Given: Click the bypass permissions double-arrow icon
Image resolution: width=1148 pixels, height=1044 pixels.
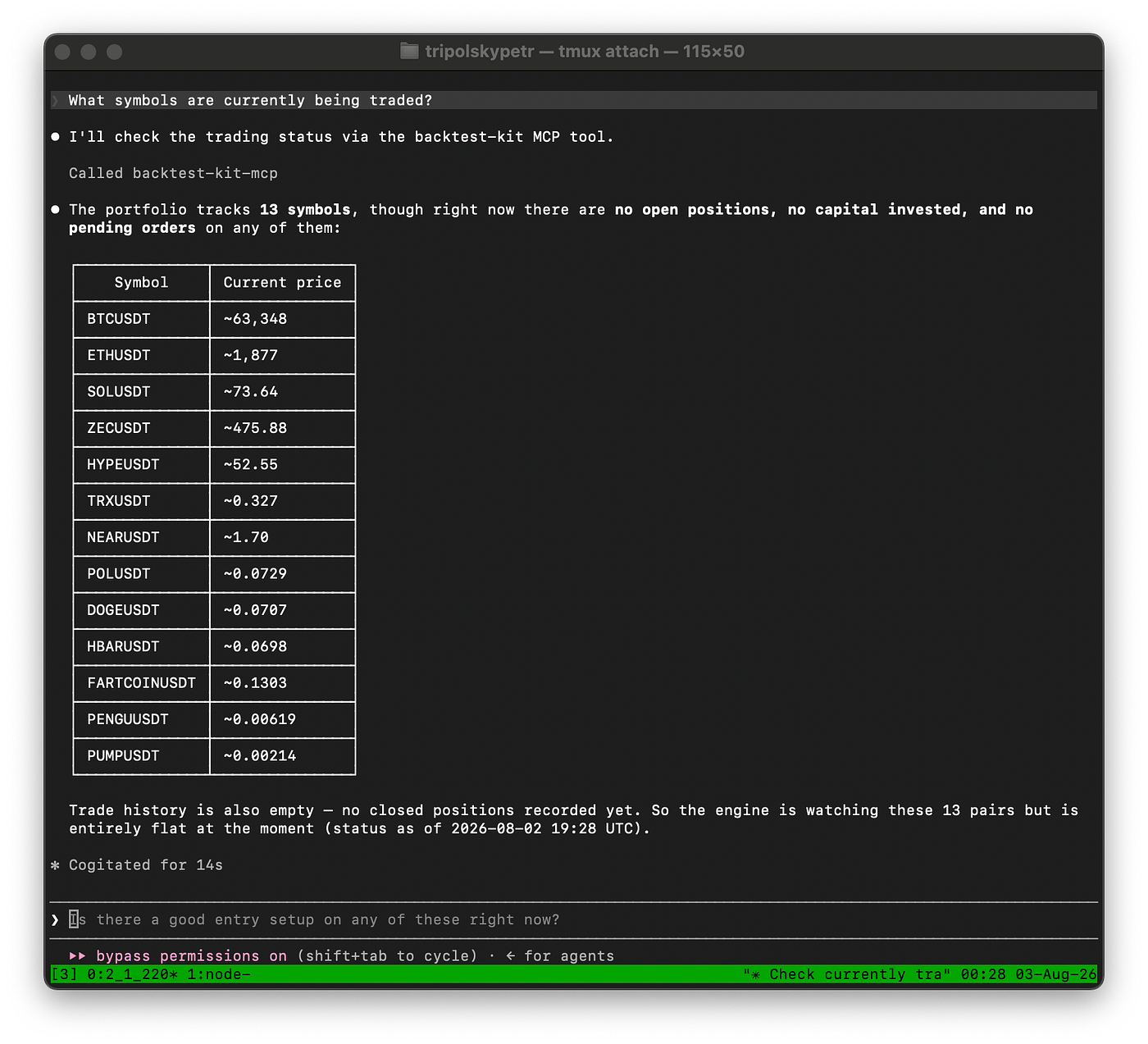Looking at the screenshot, I should pos(78,955).
